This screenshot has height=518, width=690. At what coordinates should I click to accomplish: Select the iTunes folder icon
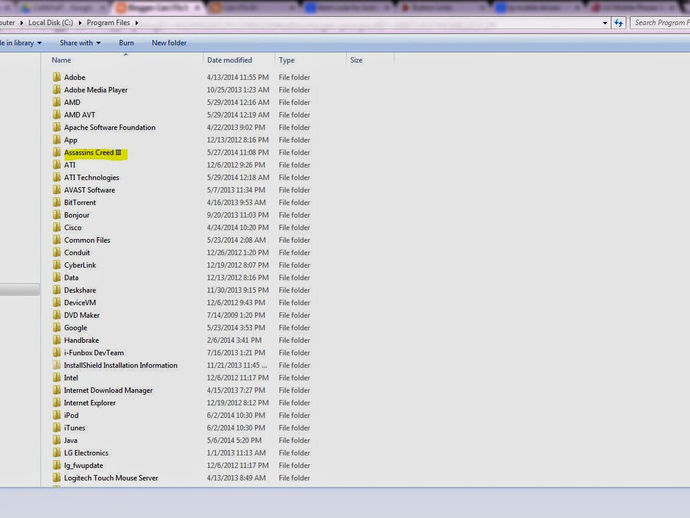[x=57, y=428]
